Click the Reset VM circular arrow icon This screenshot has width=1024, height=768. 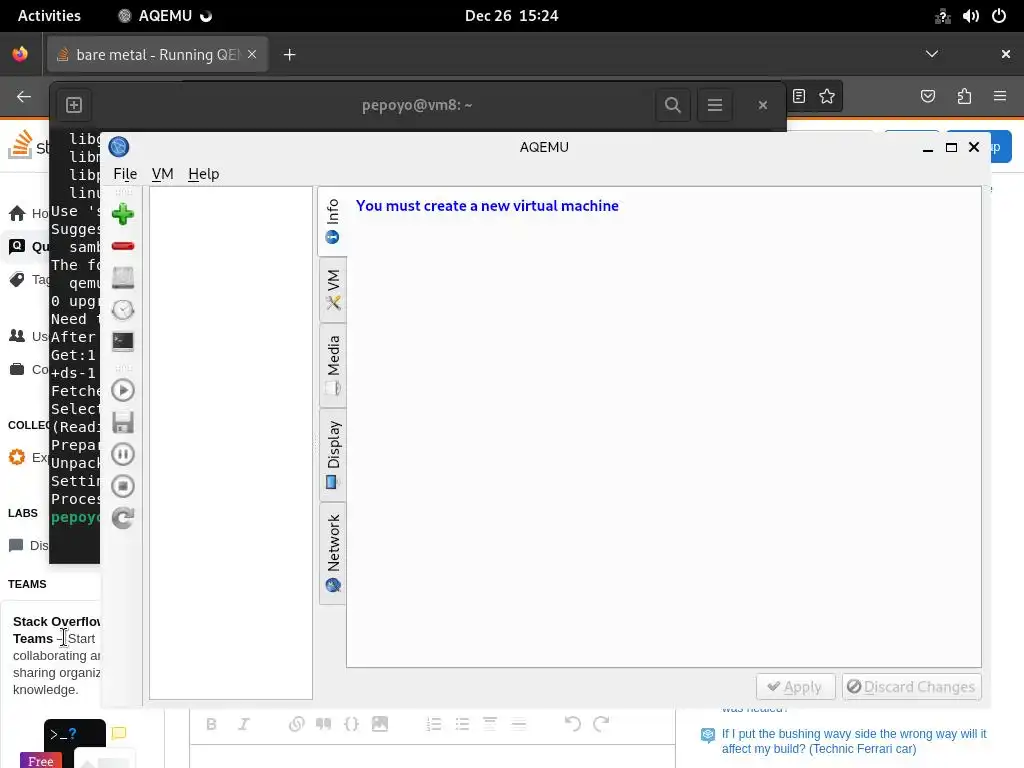123,518
